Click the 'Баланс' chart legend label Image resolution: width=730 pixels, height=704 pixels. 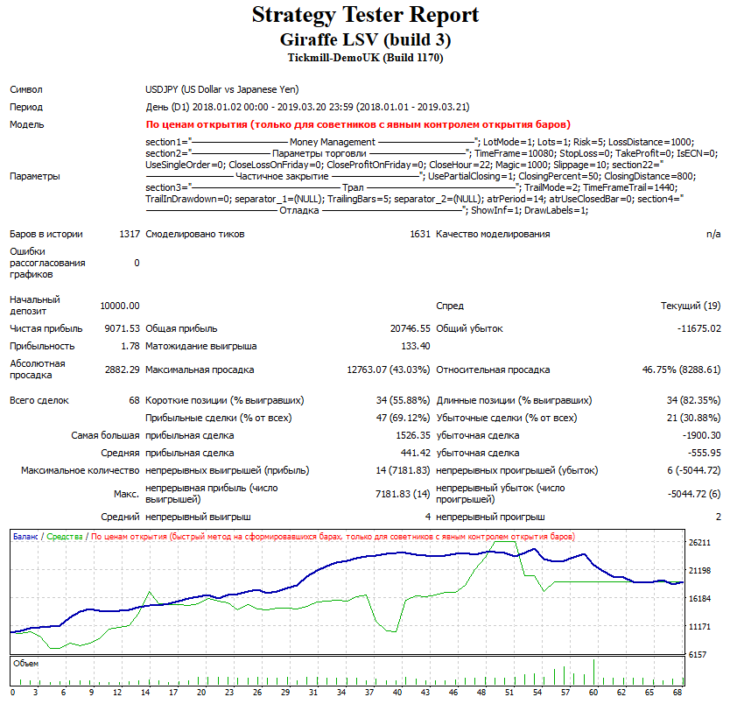[x=26, y=536]
